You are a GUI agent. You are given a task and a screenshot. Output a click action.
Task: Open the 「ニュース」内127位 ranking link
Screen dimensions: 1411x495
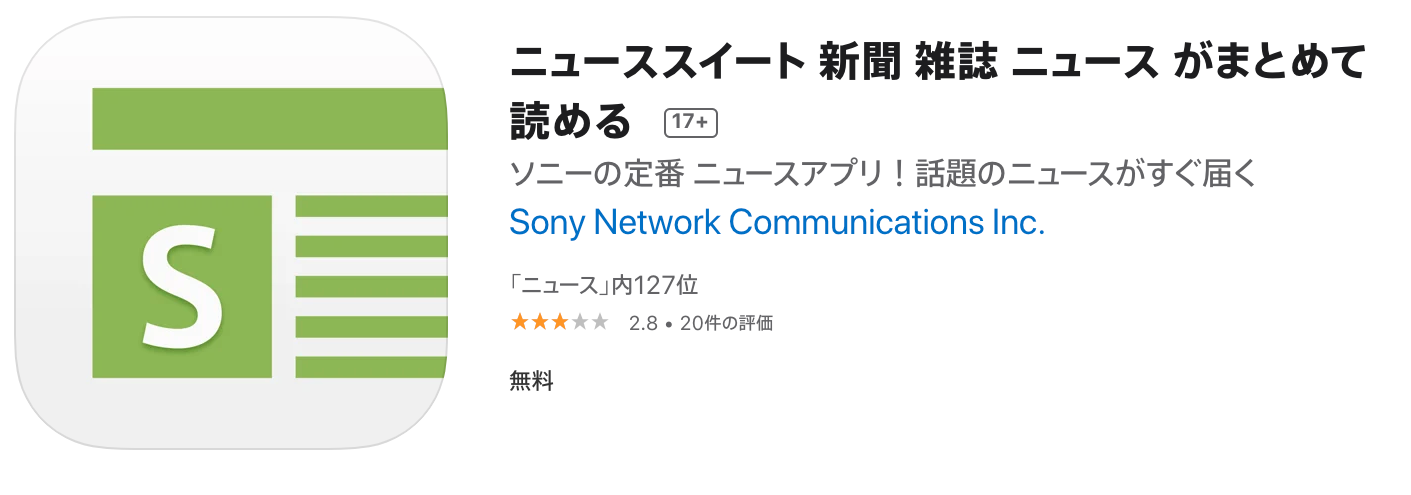click(603, 285)
